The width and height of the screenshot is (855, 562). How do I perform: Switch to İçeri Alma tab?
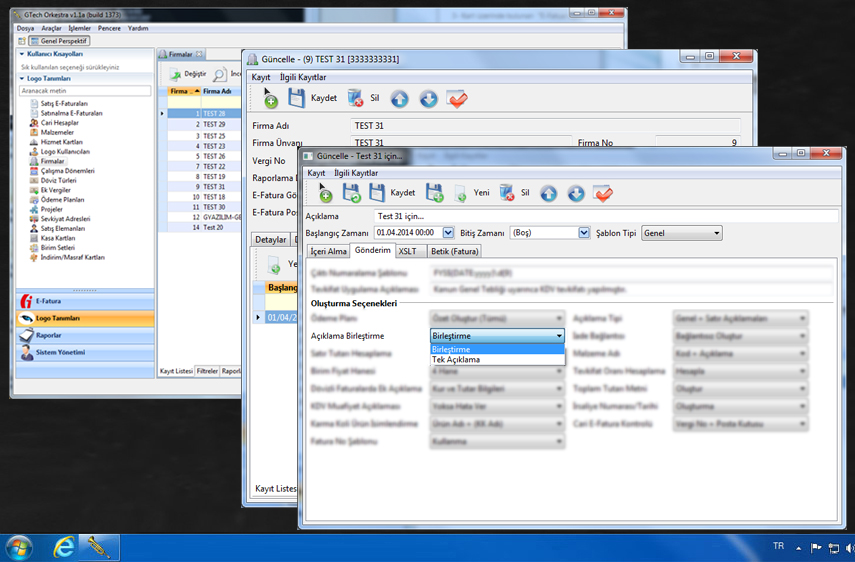(328, 251)
